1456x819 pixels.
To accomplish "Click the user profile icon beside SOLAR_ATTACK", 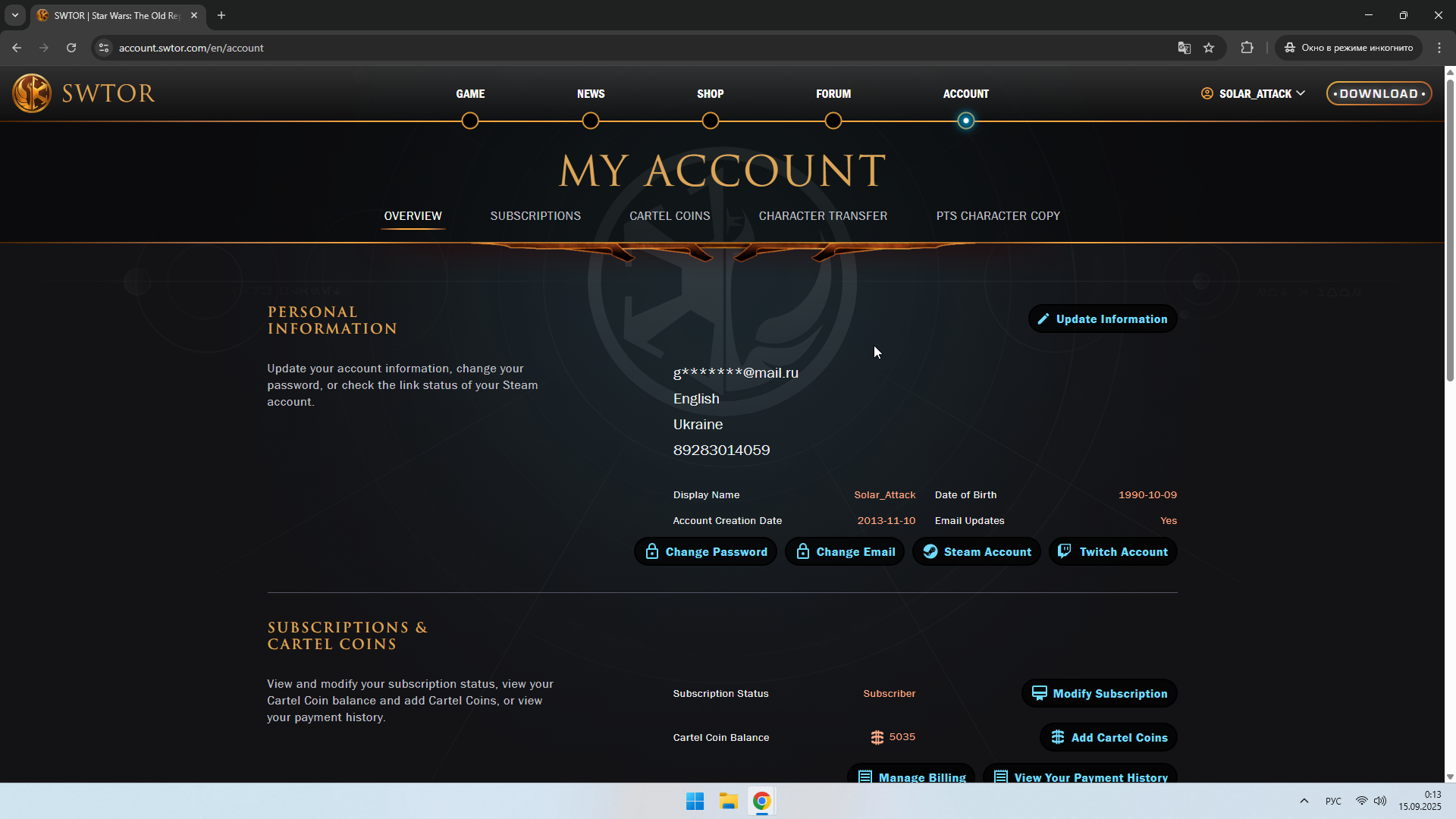I will click(x=1207, y=93).
